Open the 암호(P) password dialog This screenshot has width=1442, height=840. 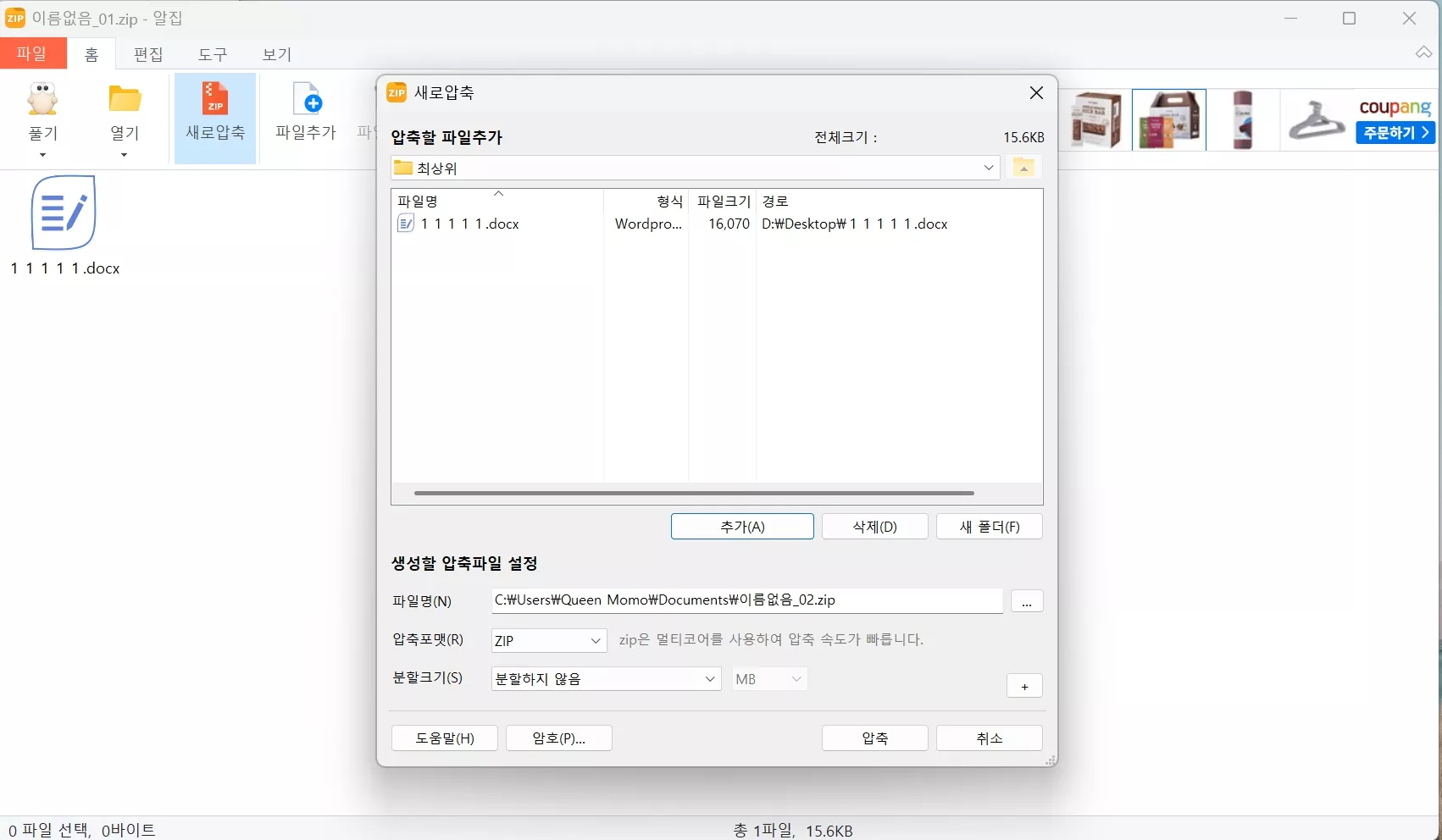(x=558, y=738)
